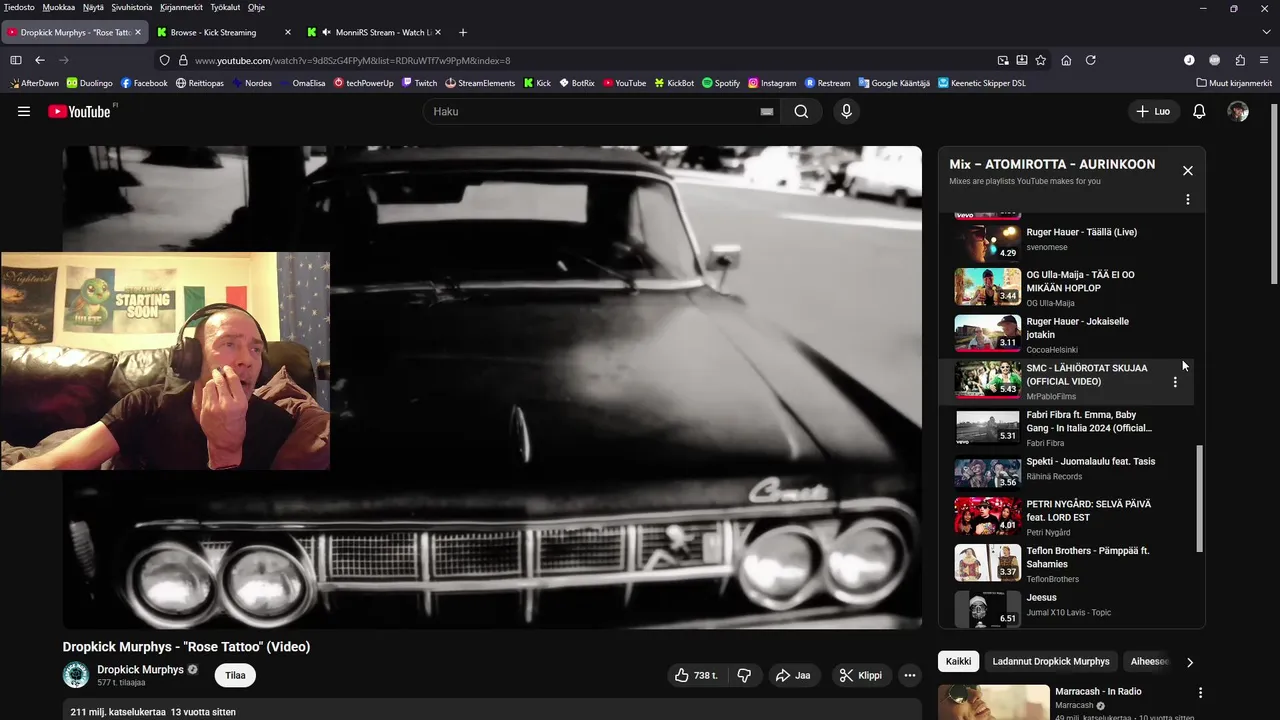
Task: Open Muokkaa menu
Action: [x=59, y=7]
